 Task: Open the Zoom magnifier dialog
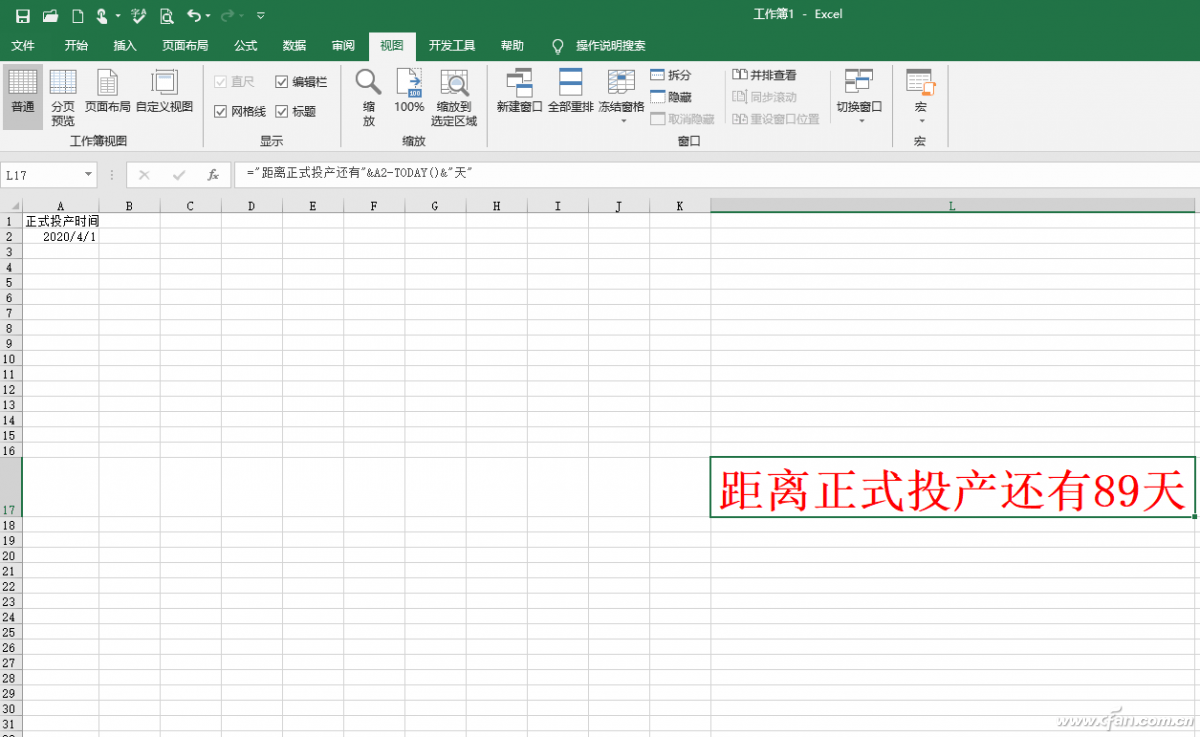tap(368, 97)
